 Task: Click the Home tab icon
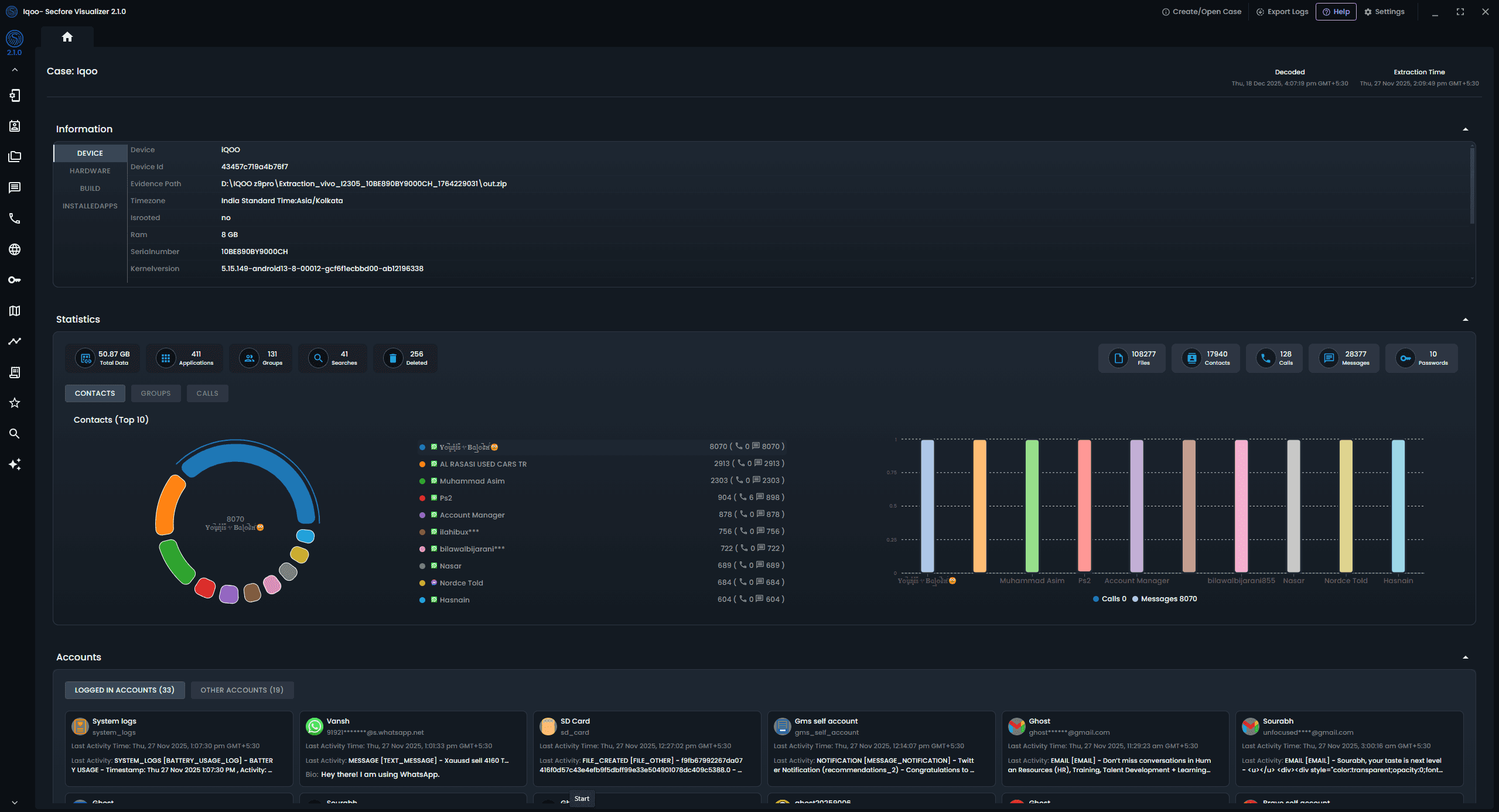[x=67, y=37]
